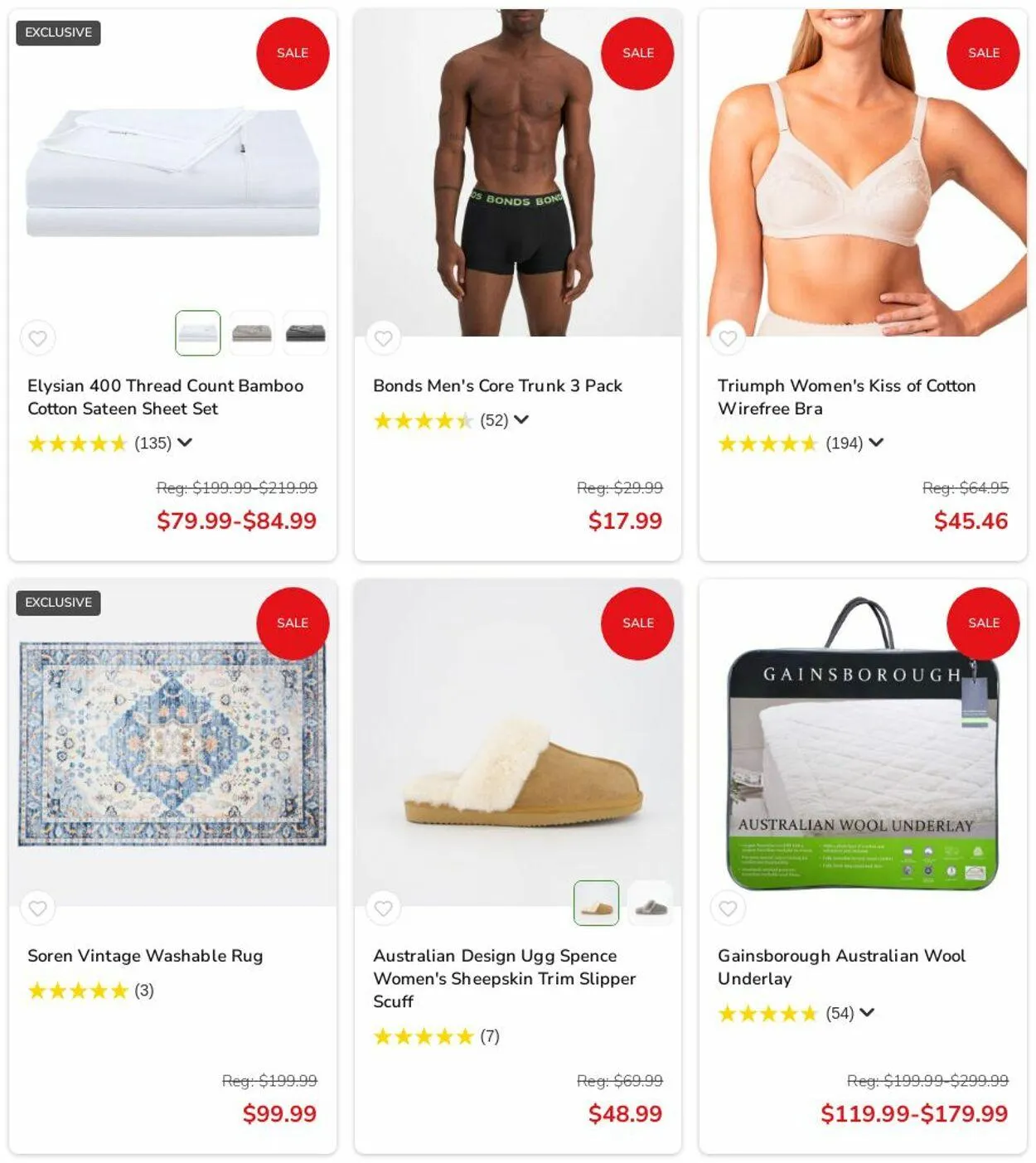Wishlist the Ugg Spence Slipper Scuff
This screenshot has height=1163, width=1036.
coord(383,909)
